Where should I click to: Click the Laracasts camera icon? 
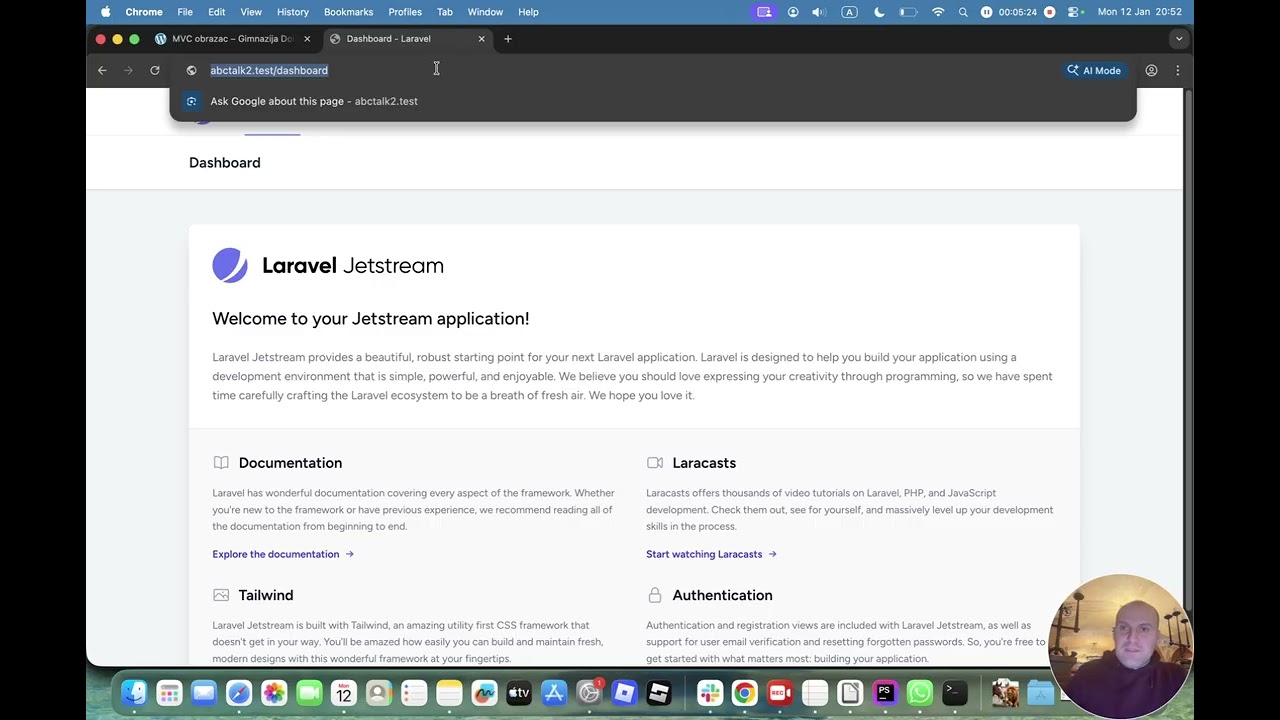[655, 463]
